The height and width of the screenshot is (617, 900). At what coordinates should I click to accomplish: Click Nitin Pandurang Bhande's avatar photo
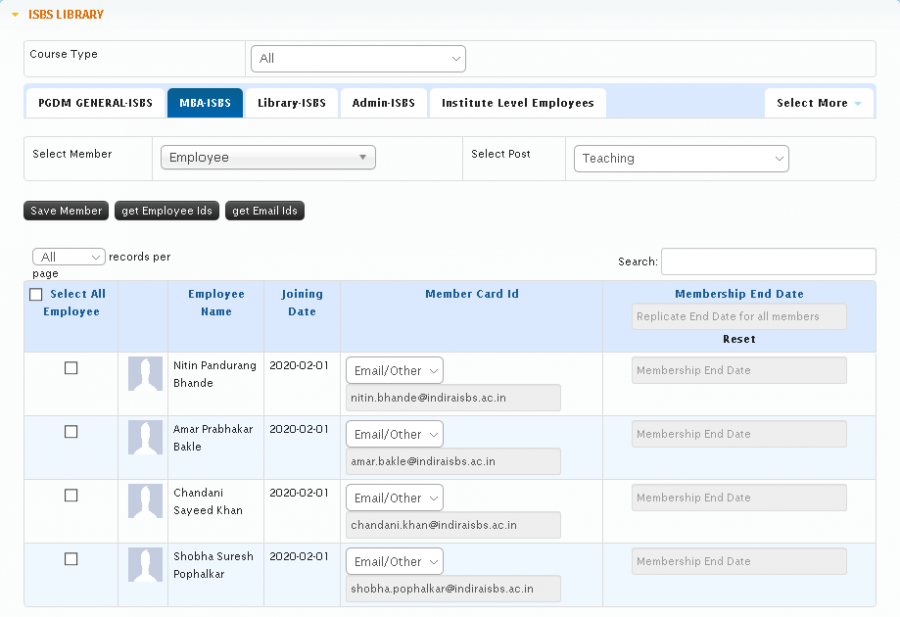click(145, 374)
